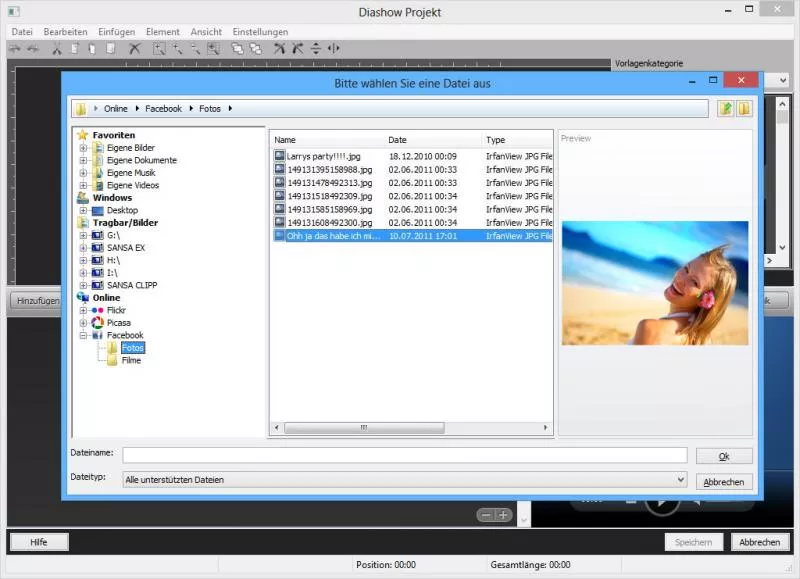Select the Picasa tree item
800x579 pixels.
coord(119,323)
